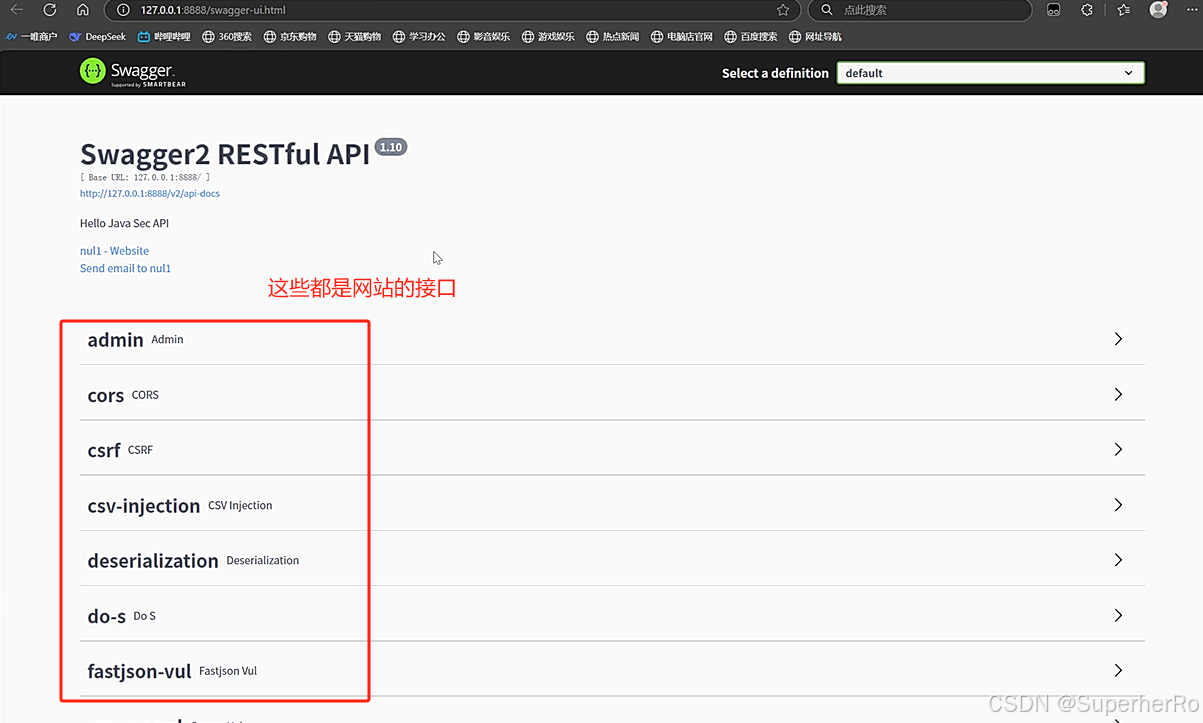
Task: Open the reader glasses icon in toolbar
Action: [x=1054, y=10]
